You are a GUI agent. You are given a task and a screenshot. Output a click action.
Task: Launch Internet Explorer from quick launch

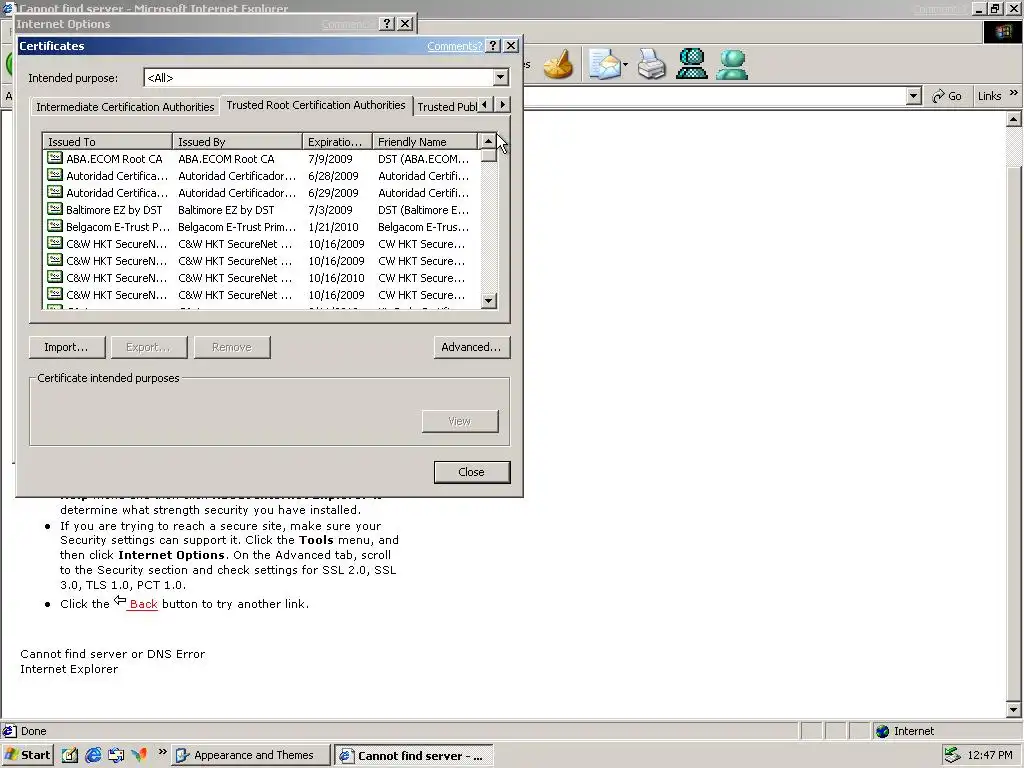[x=93, y=755]
